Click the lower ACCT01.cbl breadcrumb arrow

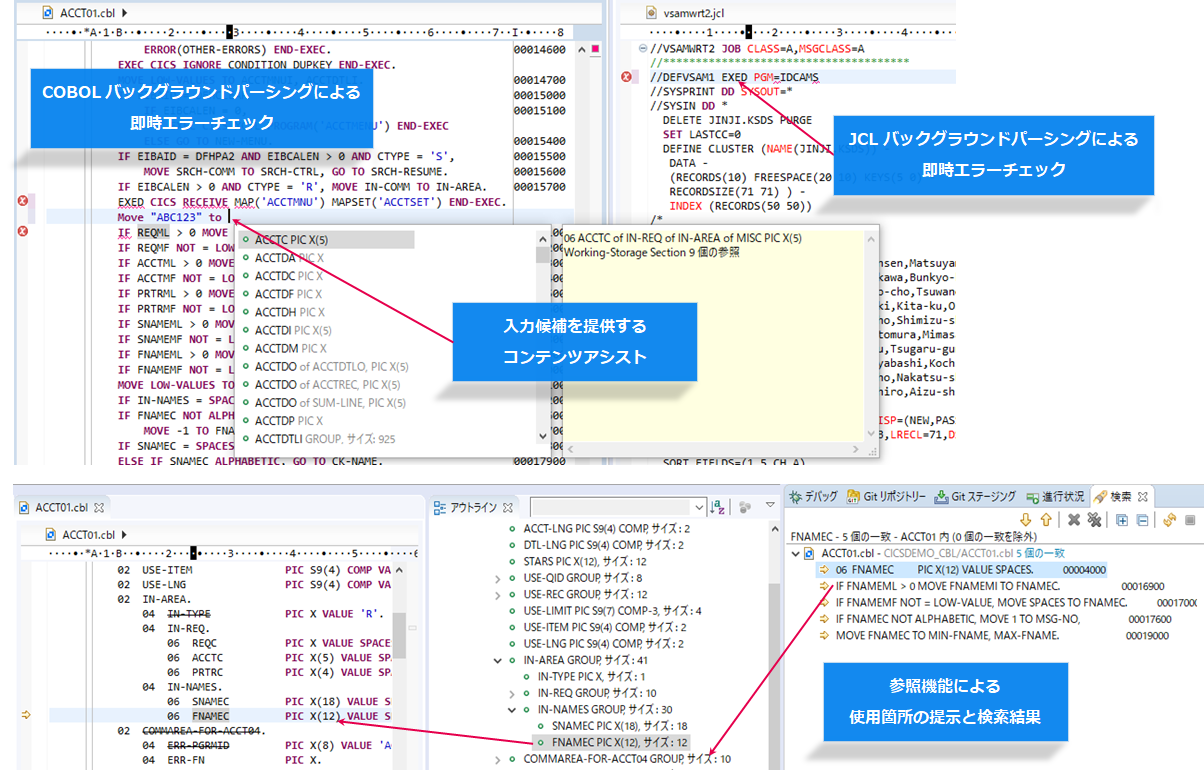pos(125,534)
